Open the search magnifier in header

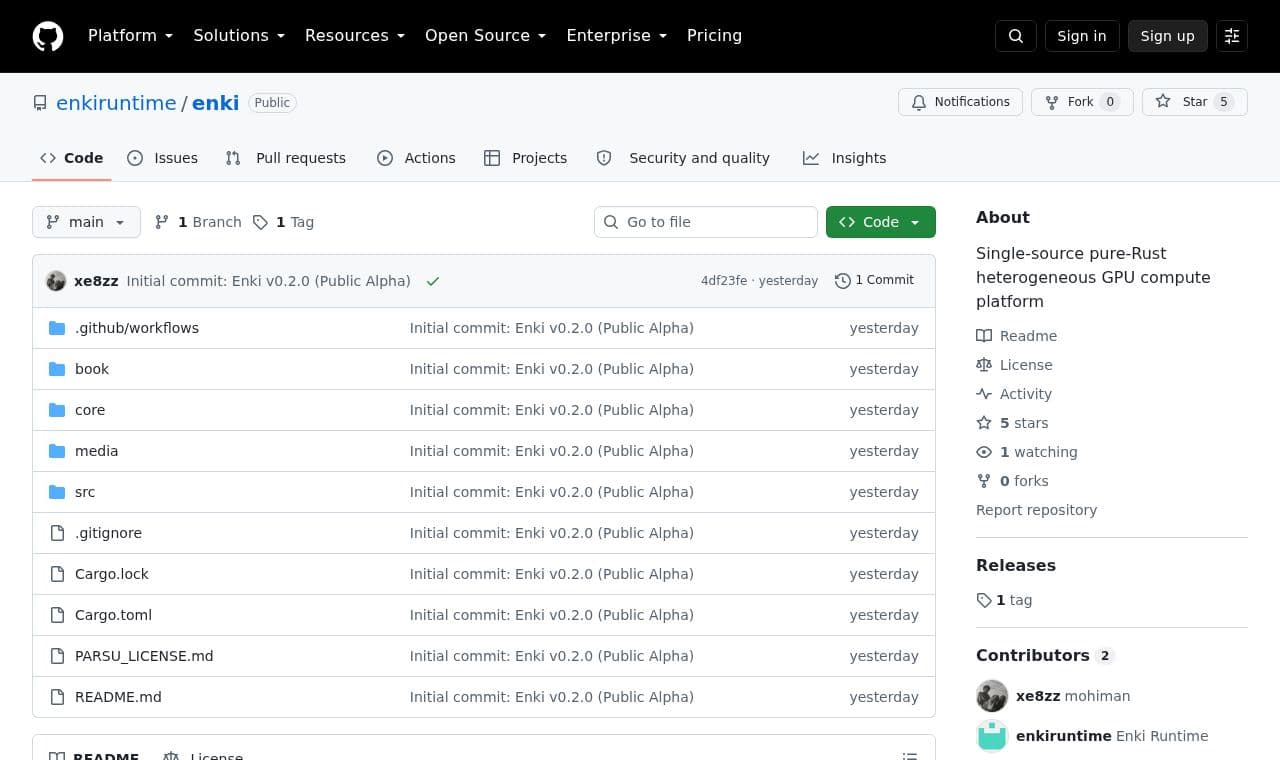(x=1016, y=36)
